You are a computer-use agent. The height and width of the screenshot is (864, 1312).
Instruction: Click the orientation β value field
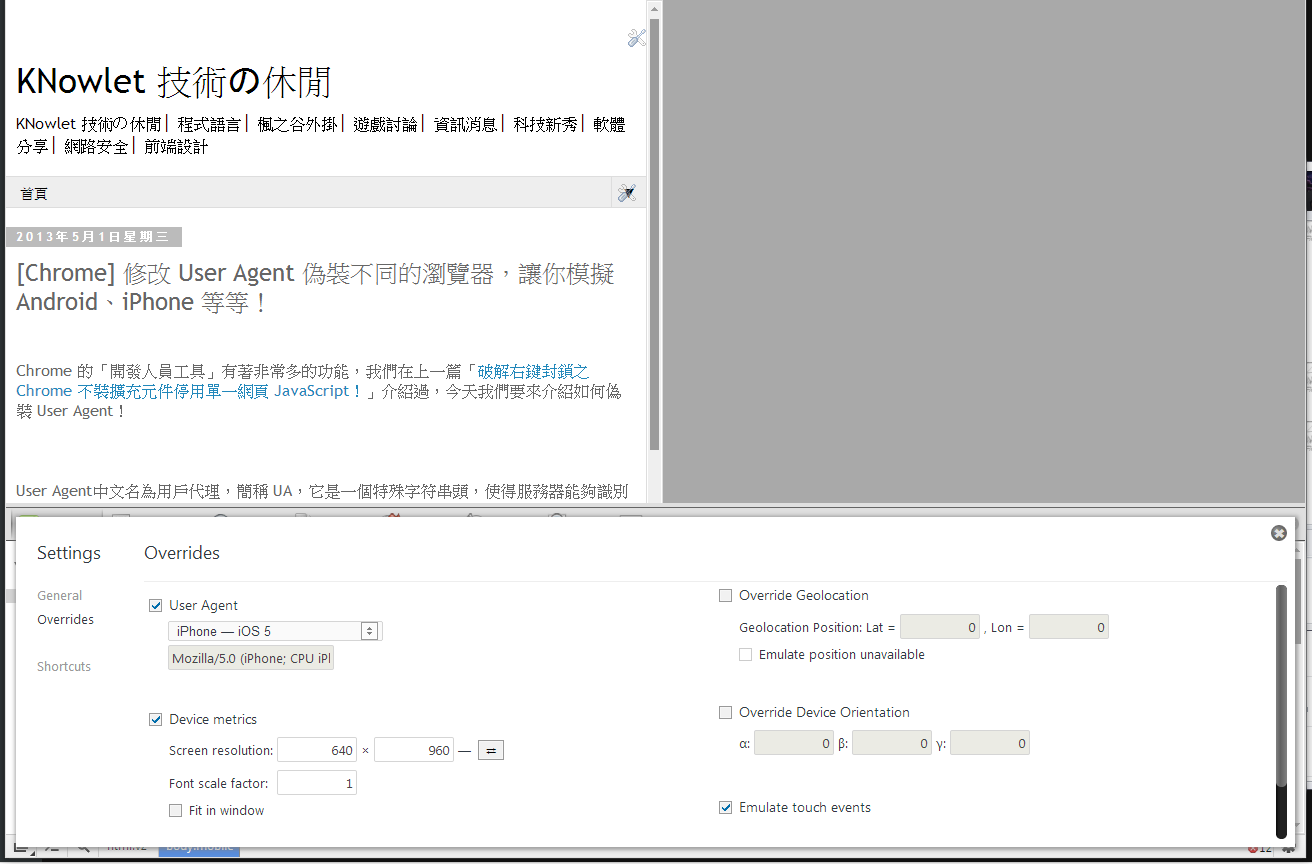coord(892,743)
